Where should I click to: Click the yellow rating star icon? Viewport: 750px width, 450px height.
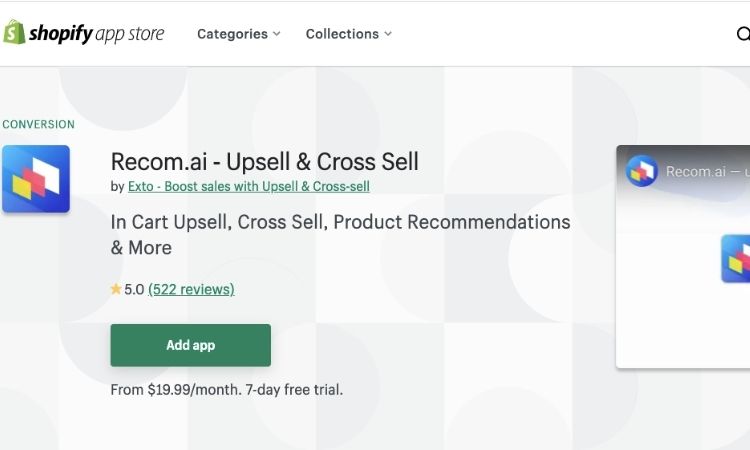point(116,289)
